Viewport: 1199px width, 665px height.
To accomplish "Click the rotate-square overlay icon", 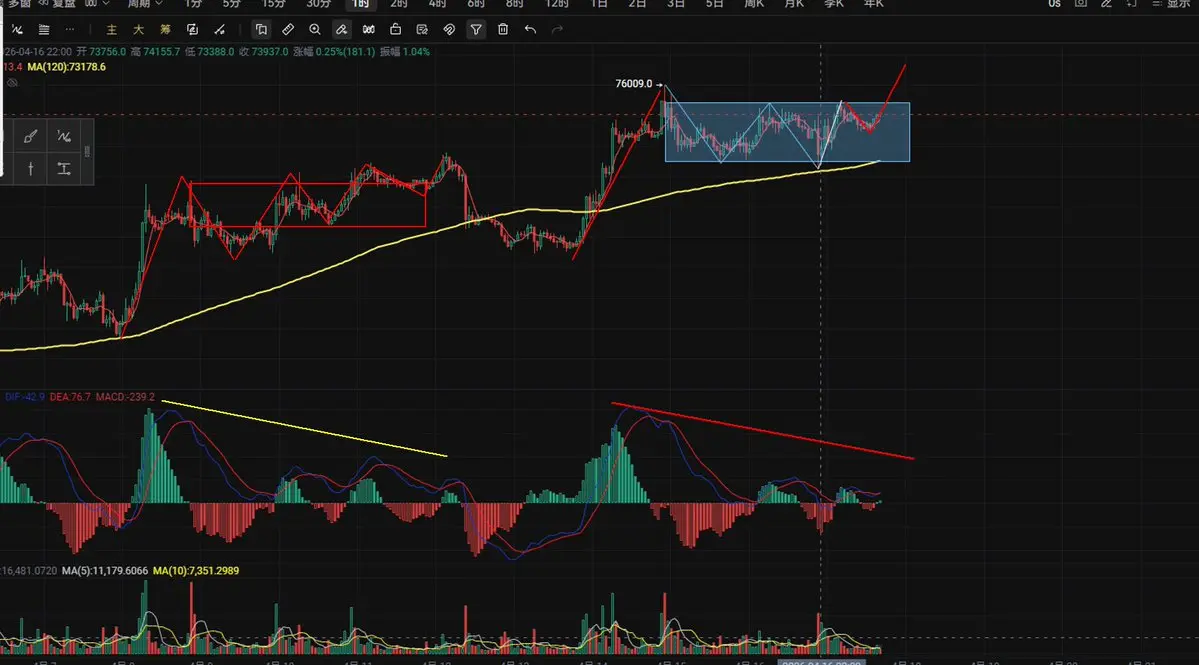I will [193, 30].
